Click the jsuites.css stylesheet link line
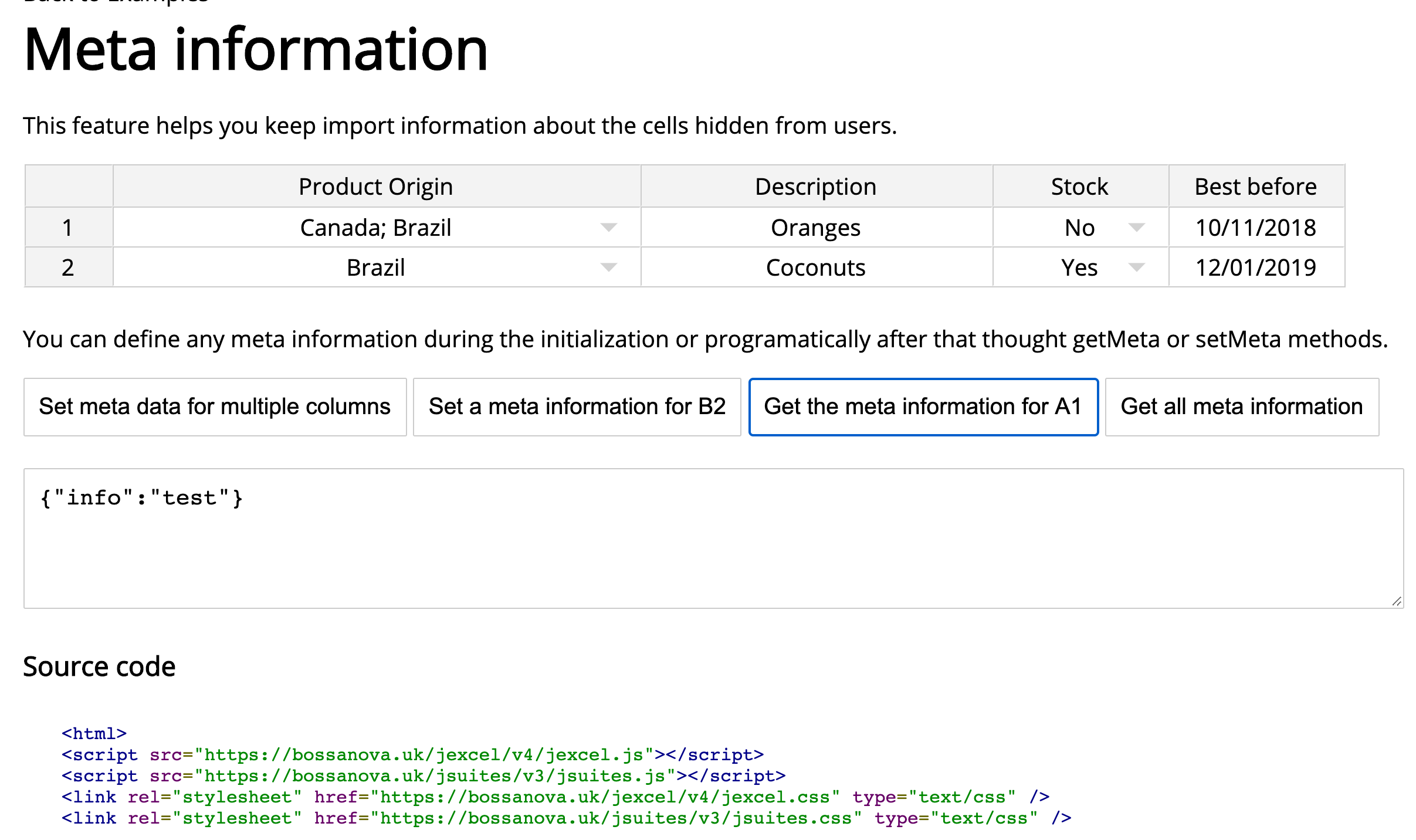This screenshot has width=1416, height=840. [x=567, y=818]
